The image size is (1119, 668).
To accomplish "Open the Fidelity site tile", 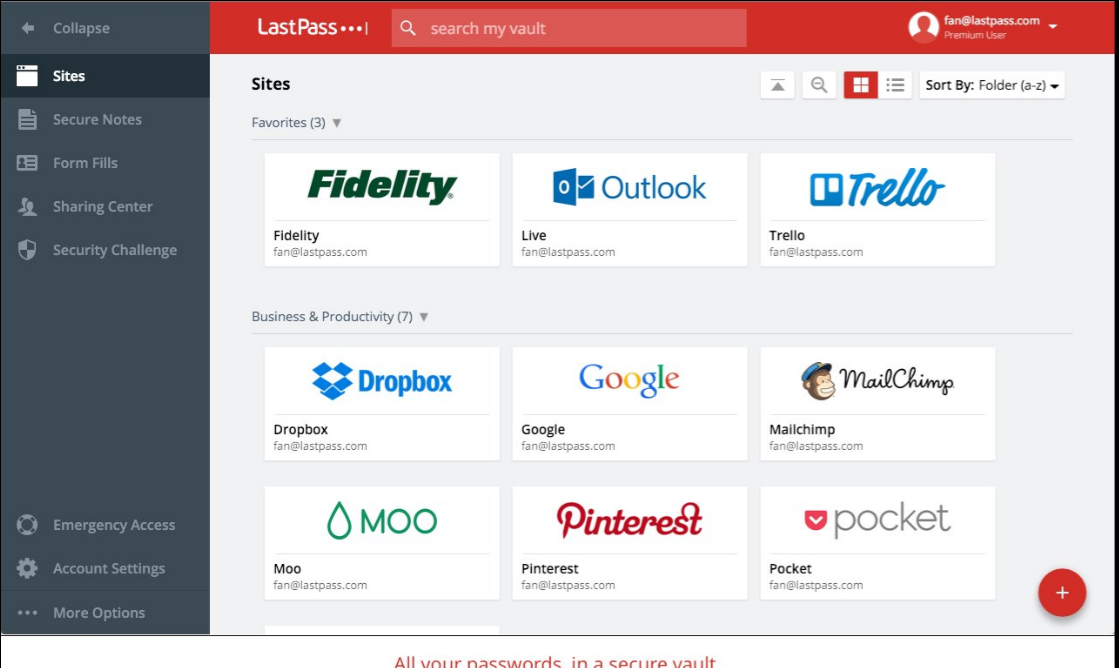I will pyautogui.click(x=382, y=210).
